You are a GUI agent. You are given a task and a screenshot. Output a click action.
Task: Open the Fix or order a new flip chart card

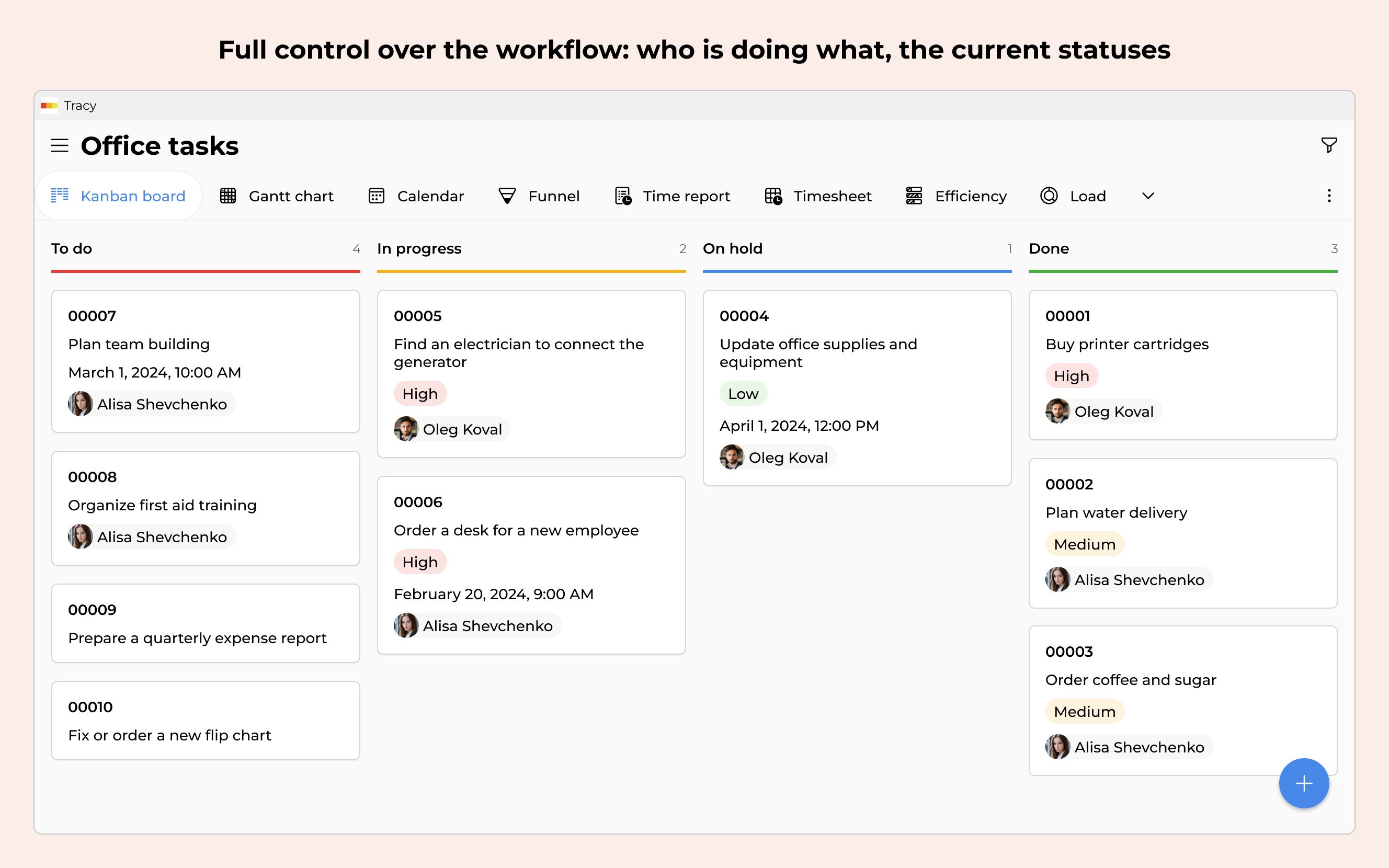[x=206, y=721]
